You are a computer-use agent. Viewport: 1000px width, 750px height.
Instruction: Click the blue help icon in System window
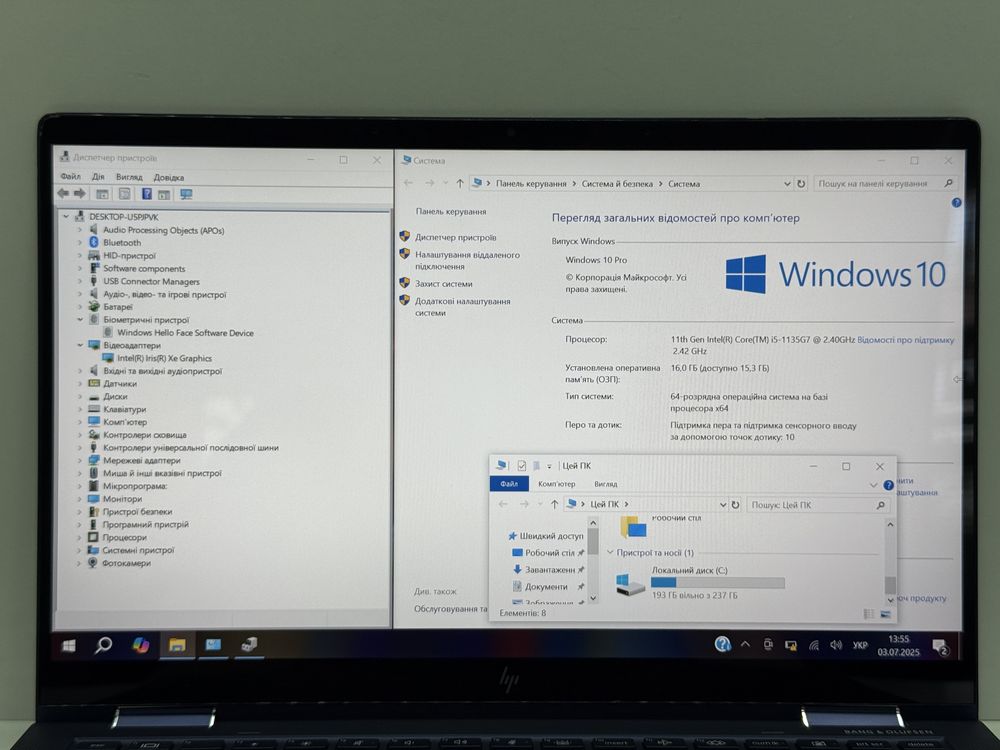956,203
